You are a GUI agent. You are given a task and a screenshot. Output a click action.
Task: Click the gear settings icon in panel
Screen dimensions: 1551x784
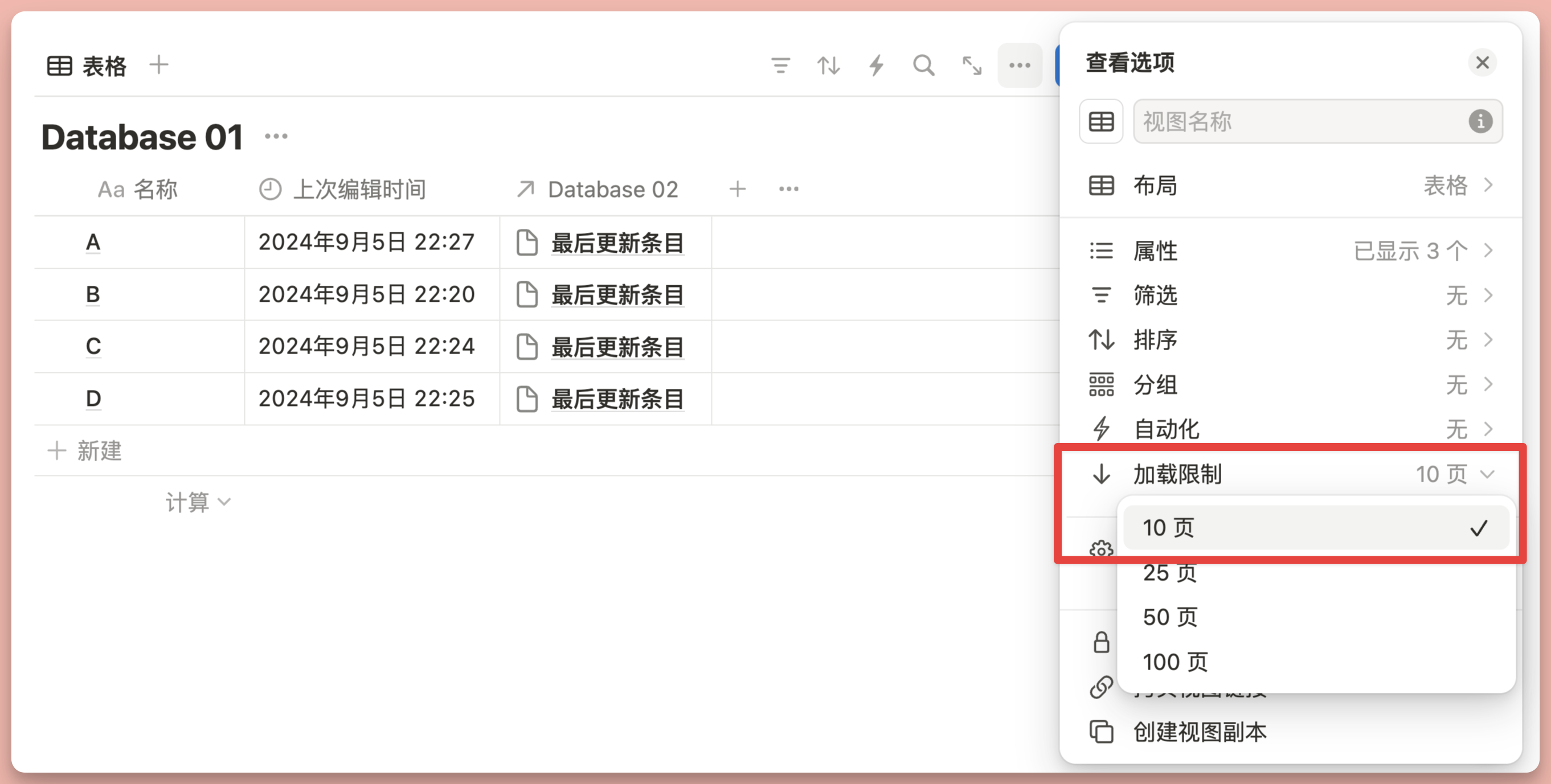coord(1101,549)
